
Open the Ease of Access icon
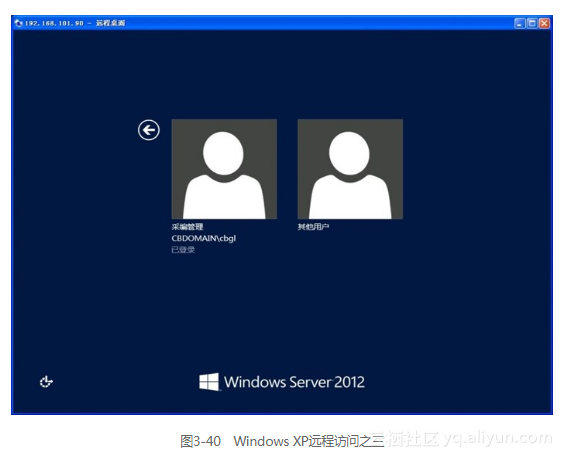tap(46, 382)
